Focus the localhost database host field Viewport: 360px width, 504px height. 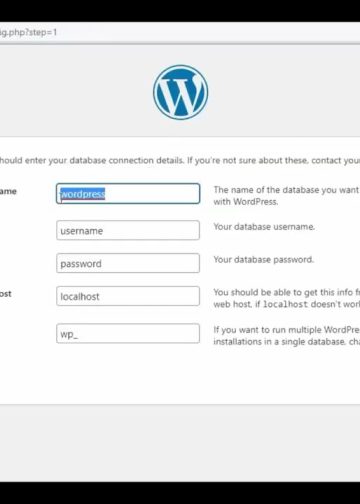click(x=128, y=296)
